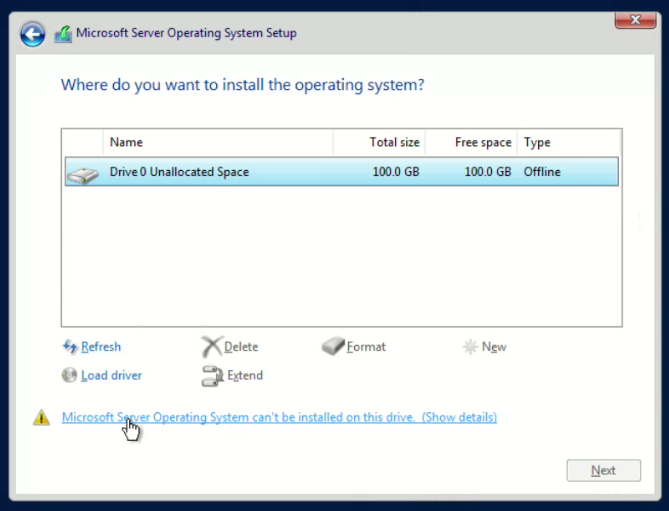669x511 pixels.
Task: Click the Drive 0 disk icon
Action: click(x=83, y=173)
